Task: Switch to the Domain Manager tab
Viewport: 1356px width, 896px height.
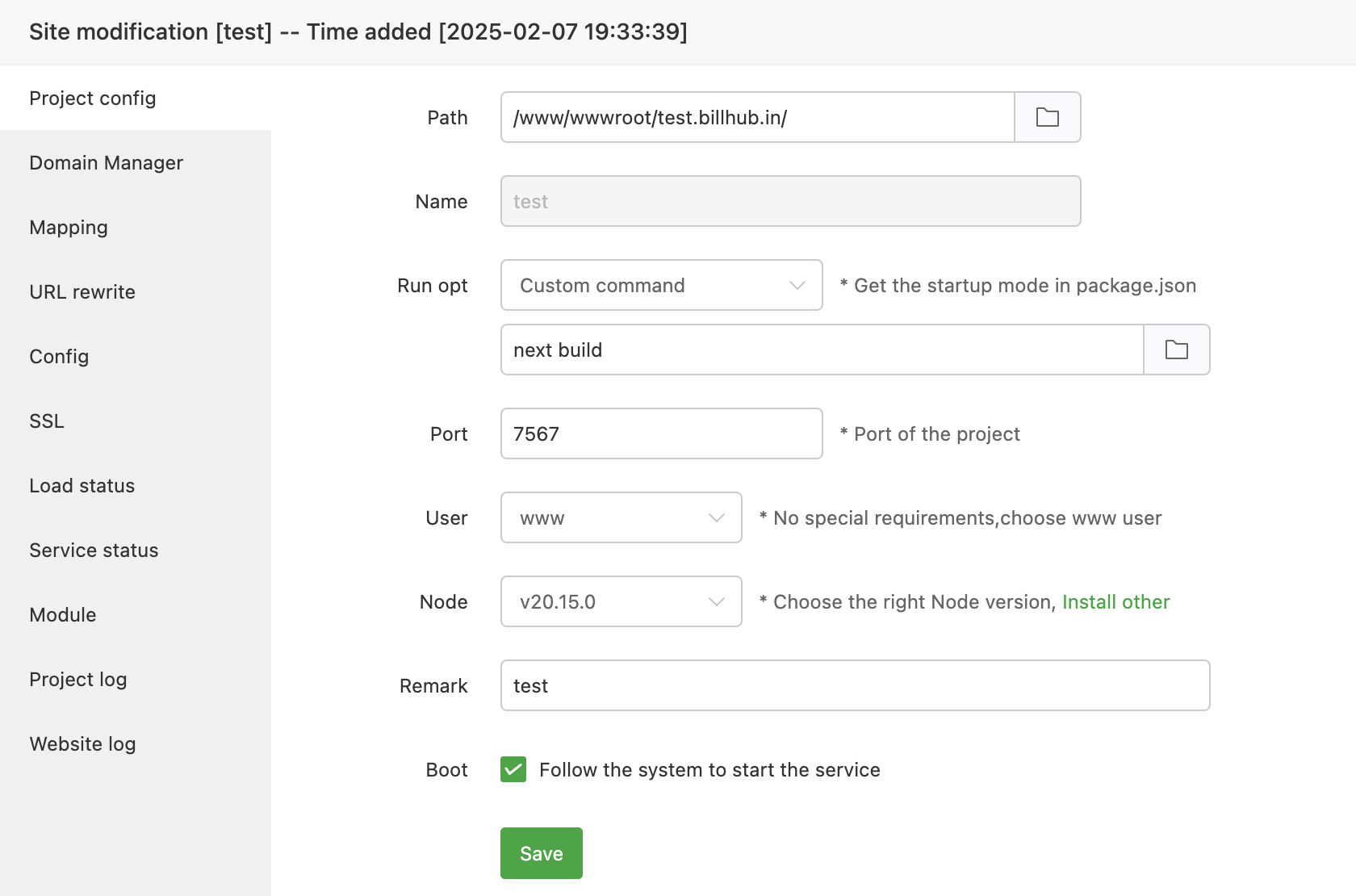Action: [107, 163]
